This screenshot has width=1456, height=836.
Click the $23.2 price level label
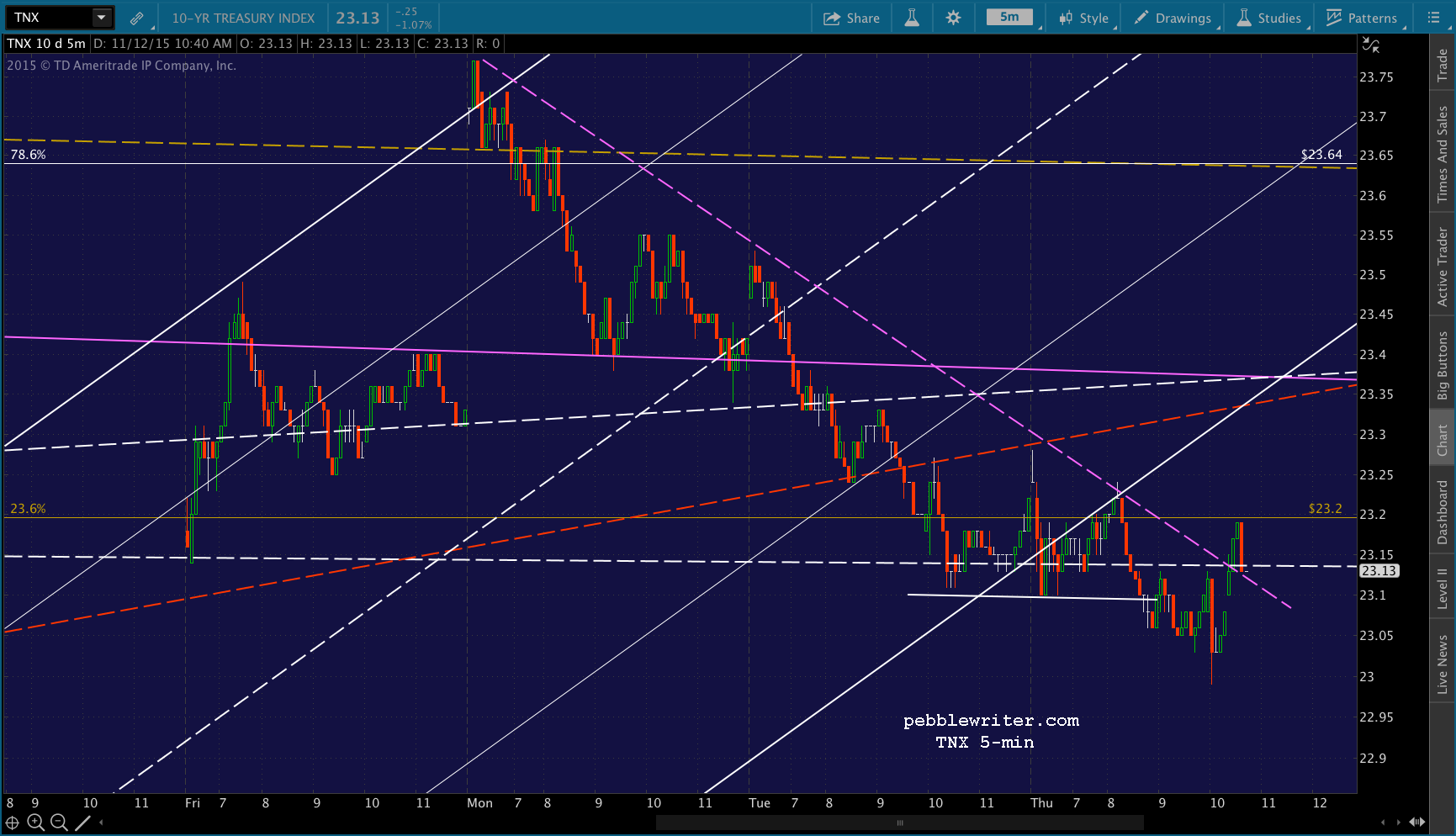(1326, 509)
